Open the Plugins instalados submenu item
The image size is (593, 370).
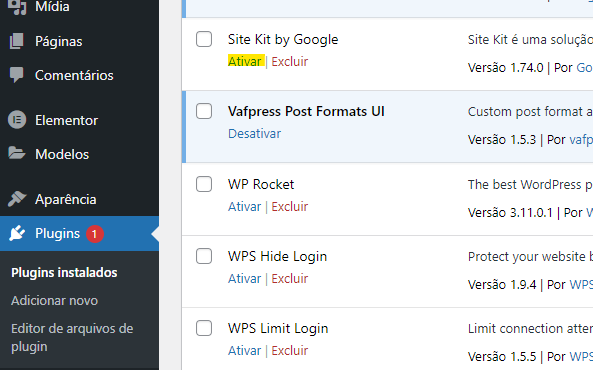pyautogui.click(x=64, y=272)
